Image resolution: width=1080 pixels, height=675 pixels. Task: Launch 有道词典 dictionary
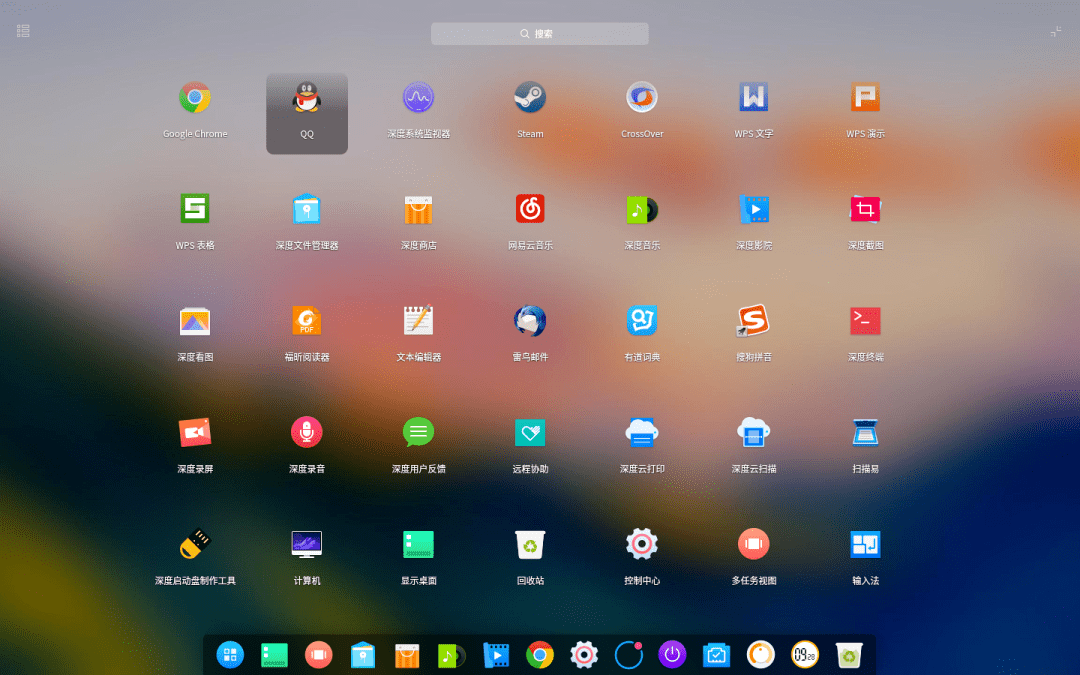coord(641,320)
